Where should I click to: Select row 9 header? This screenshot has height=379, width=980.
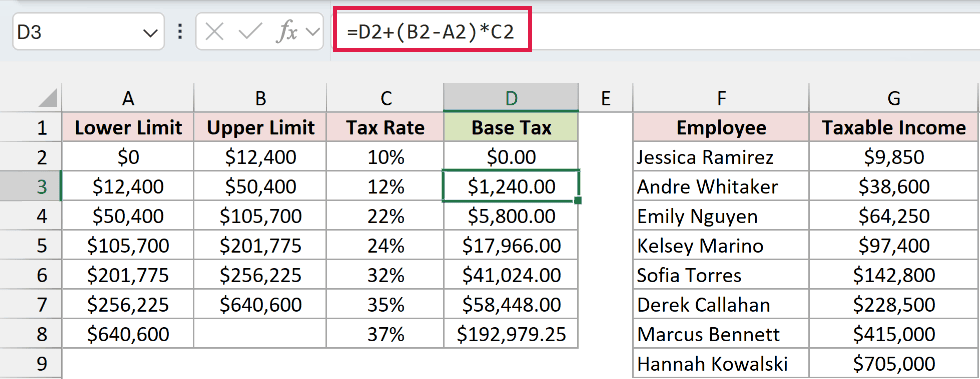coord(31,363)
